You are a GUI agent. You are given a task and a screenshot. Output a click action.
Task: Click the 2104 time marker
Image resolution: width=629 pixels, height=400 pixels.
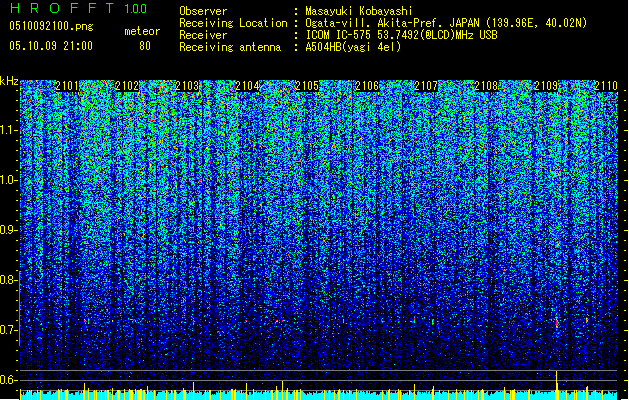(247, 86)
